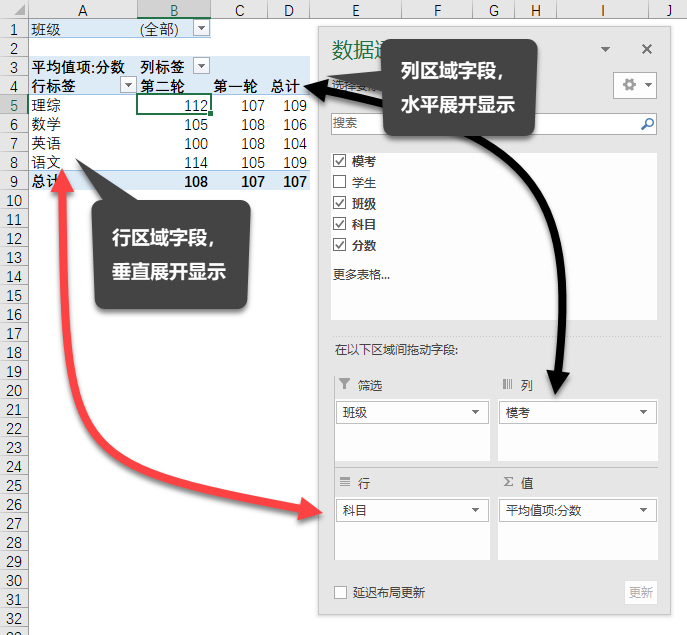The width and height of the screenshot is (687, 635).
Task: Select row header 9
Action: pos(14,181)
